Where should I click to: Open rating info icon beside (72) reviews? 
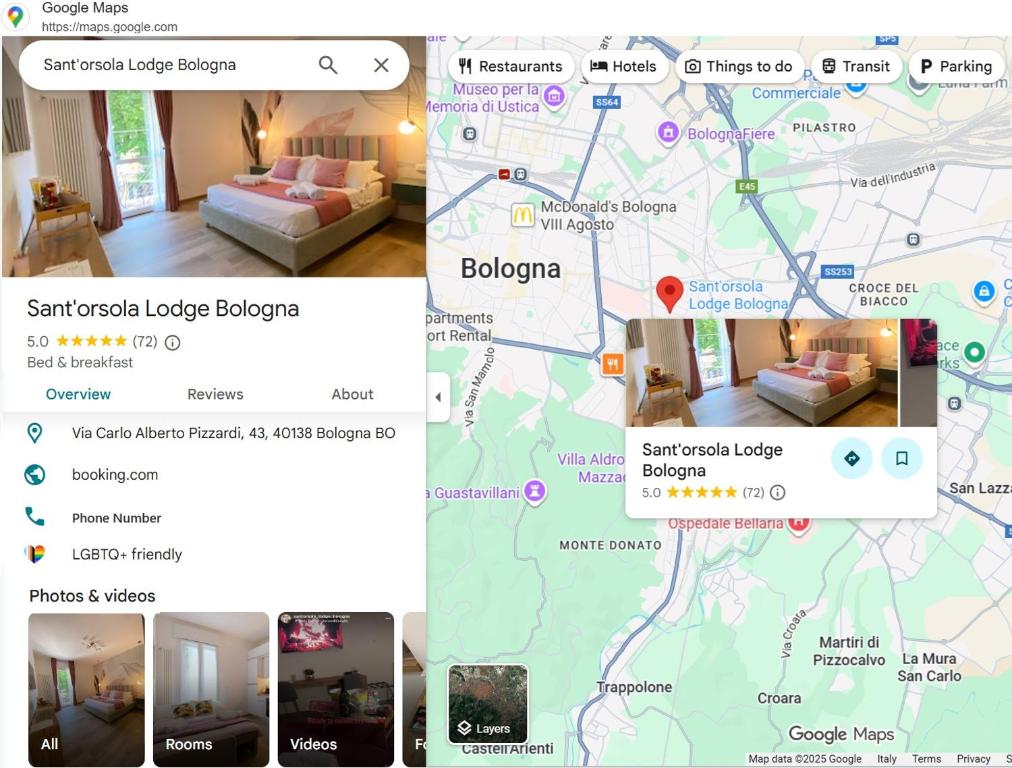click(172, 342)
